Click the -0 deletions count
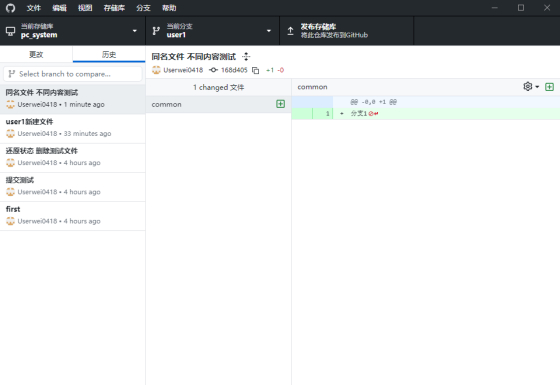Viewport: 560px width, 385px height. click(281, 70)
